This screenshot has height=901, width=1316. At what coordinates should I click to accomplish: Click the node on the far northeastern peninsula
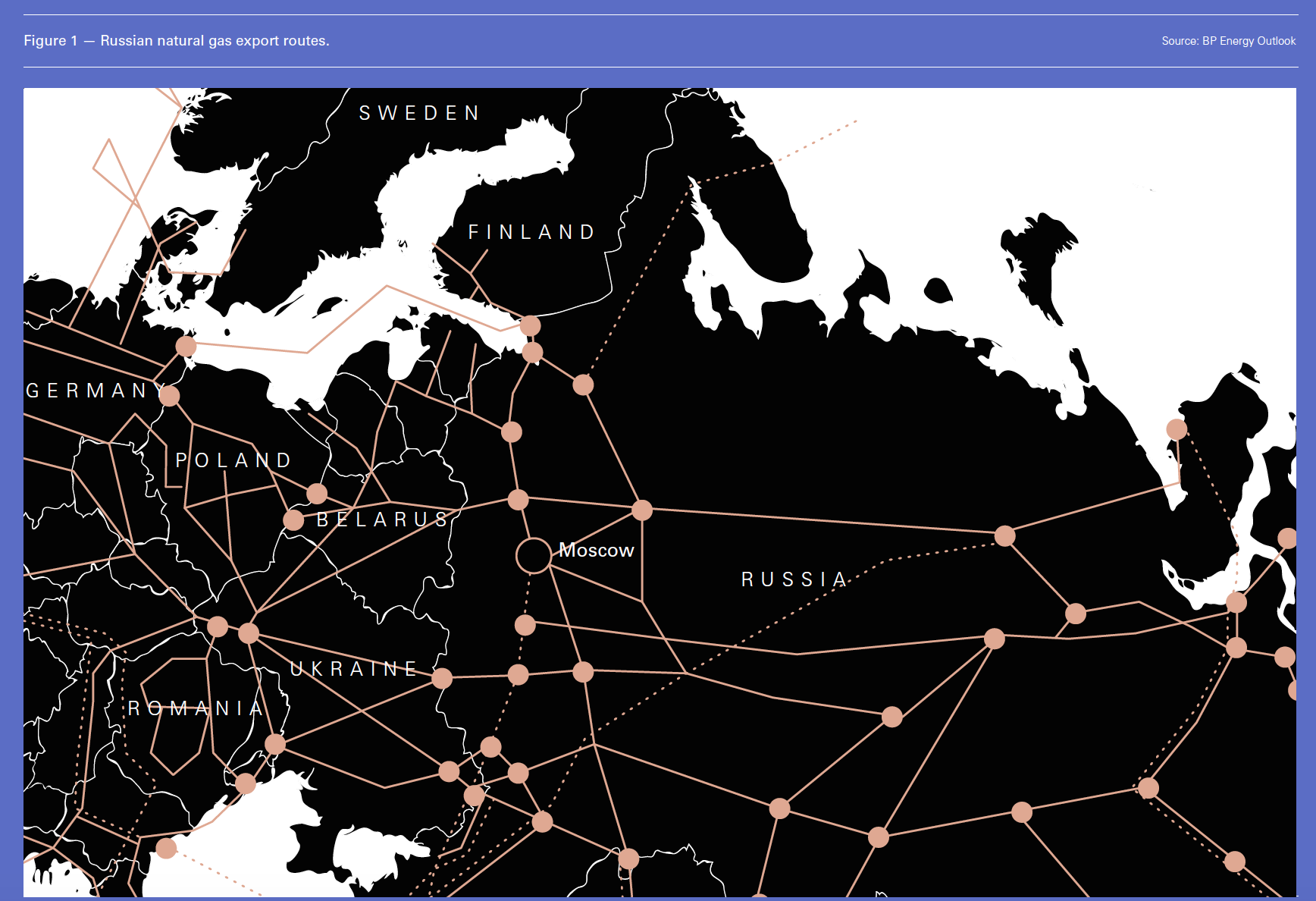[x=1177, y=429]
